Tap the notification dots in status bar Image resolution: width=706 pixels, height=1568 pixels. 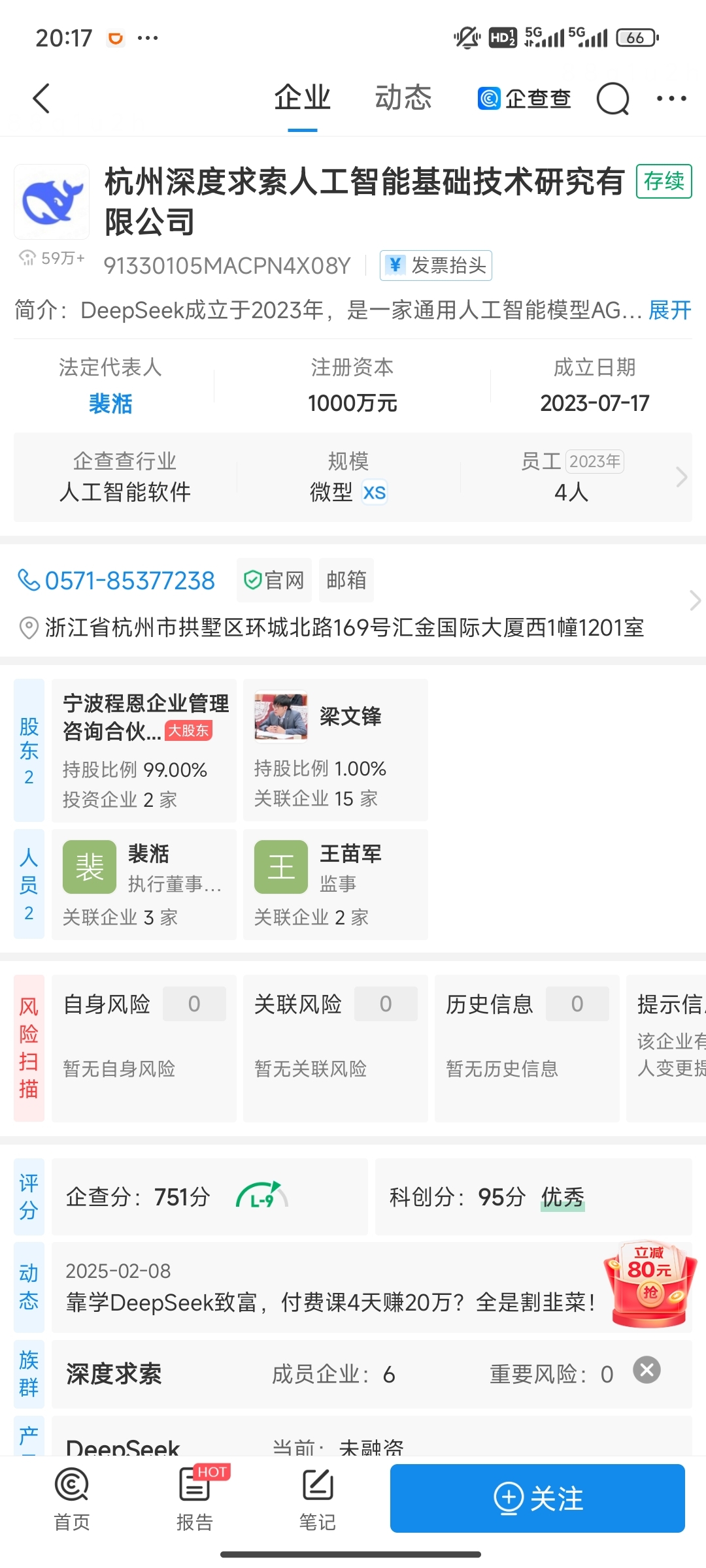148,38
